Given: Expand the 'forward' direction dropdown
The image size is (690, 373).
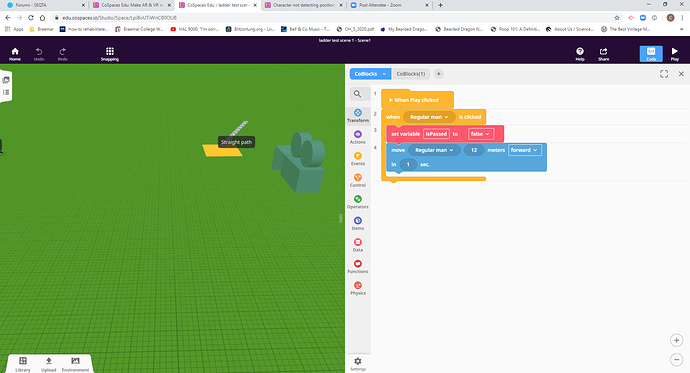Looking at the screenshot, I should tap(525, 150).
